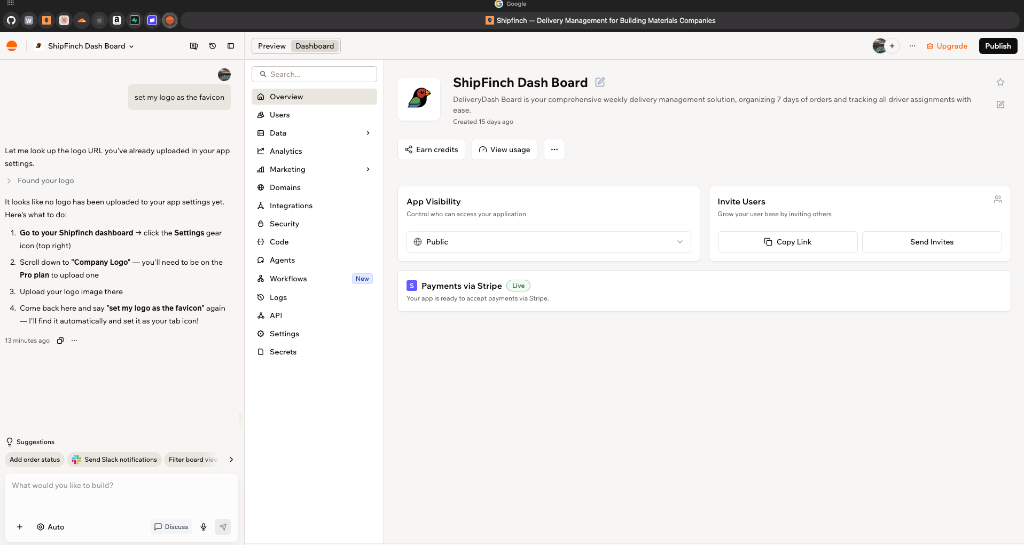The width and height of the screenshot is (1024, 545).
Task: Open the GitHub bookmark in browser bar
Action: (11, 20)
